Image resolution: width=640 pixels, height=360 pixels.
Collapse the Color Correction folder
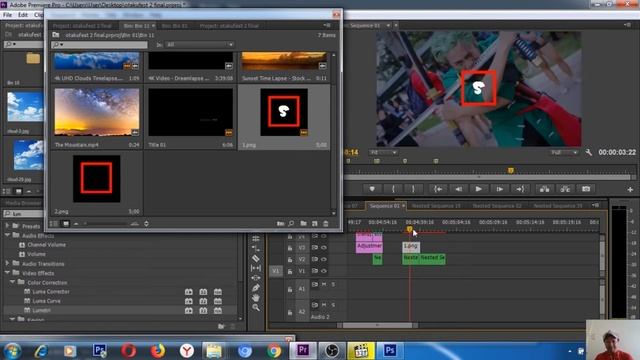(13, 282)
